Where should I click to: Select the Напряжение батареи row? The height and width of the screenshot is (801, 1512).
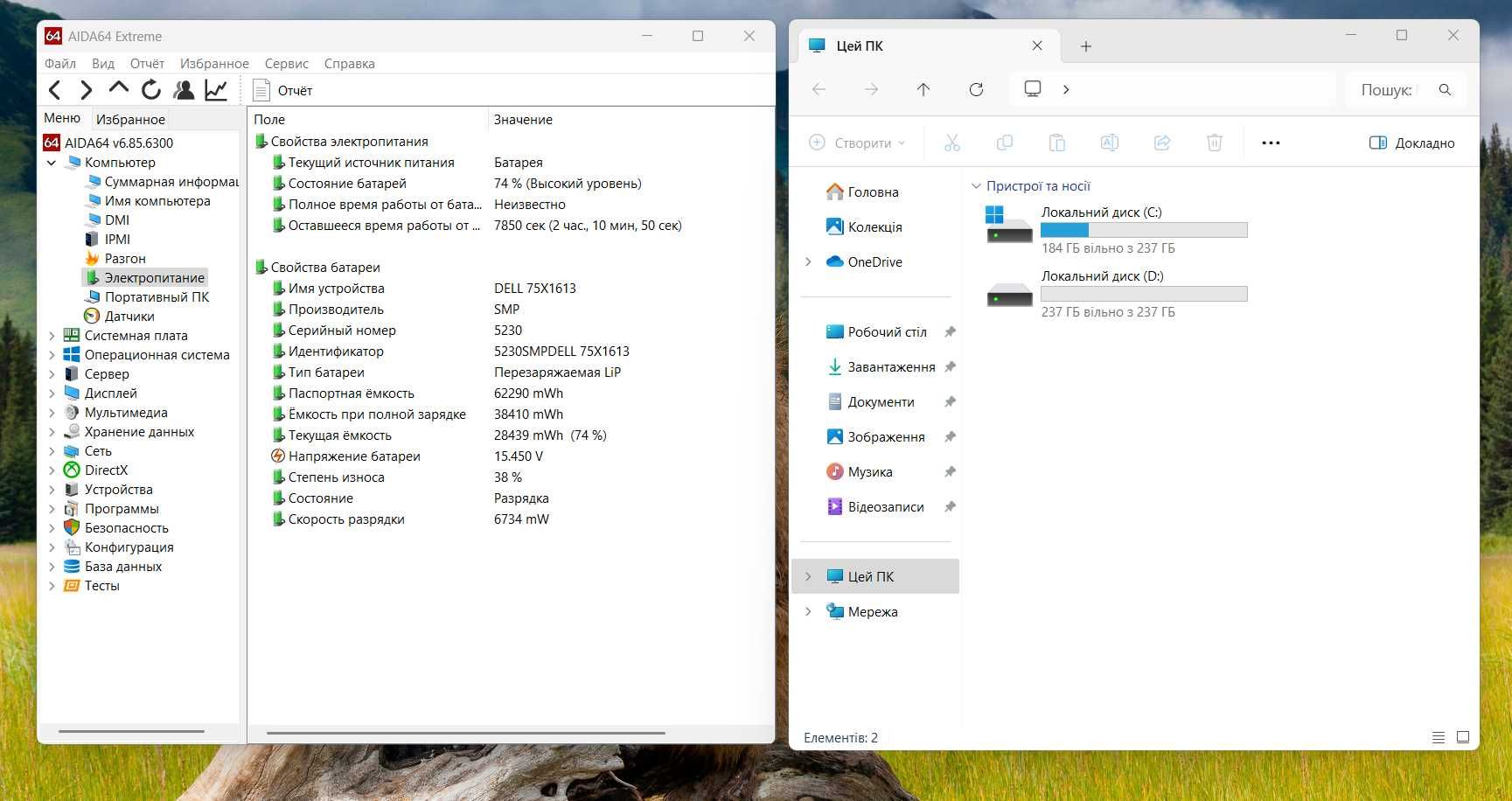point(511,456)
